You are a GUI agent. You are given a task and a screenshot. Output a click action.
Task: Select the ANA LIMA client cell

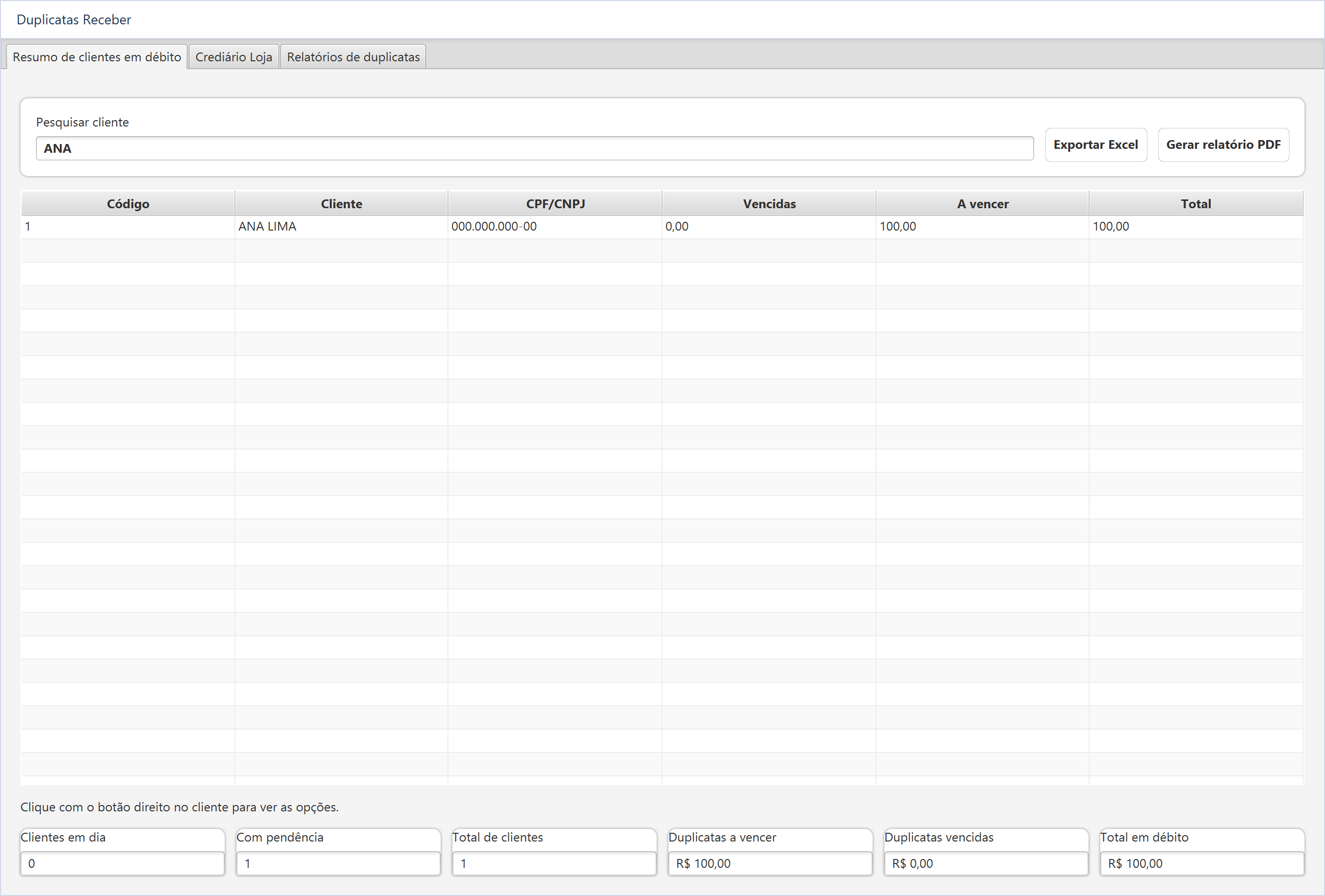tap(341, 227)
